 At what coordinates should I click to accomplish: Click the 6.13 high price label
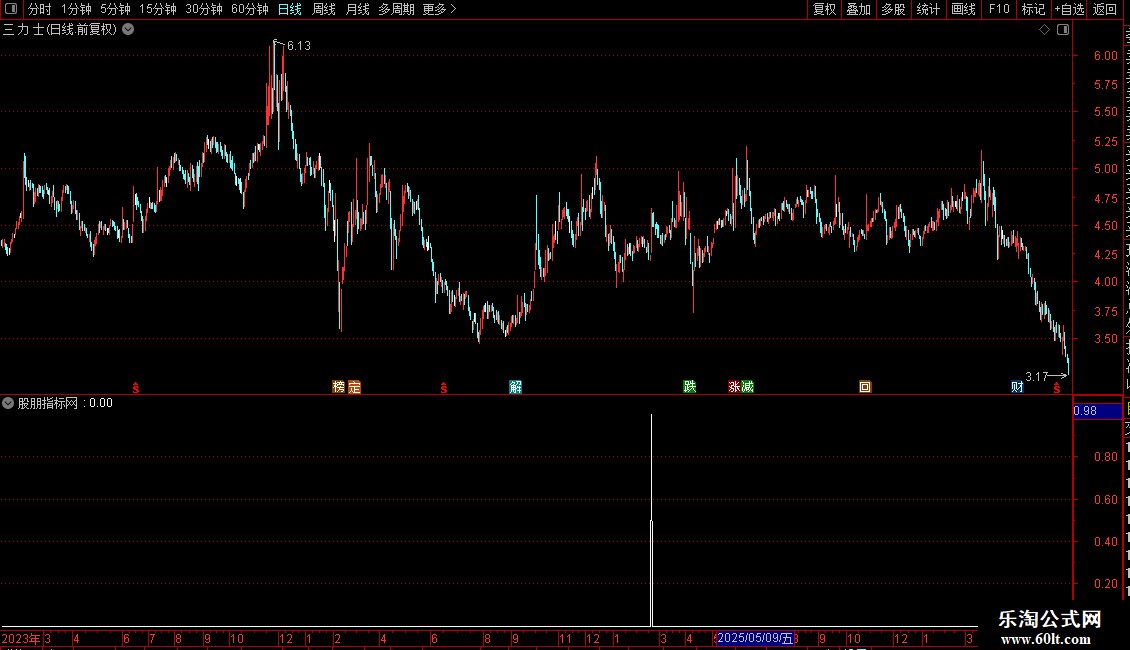click(x=298, y=45)
